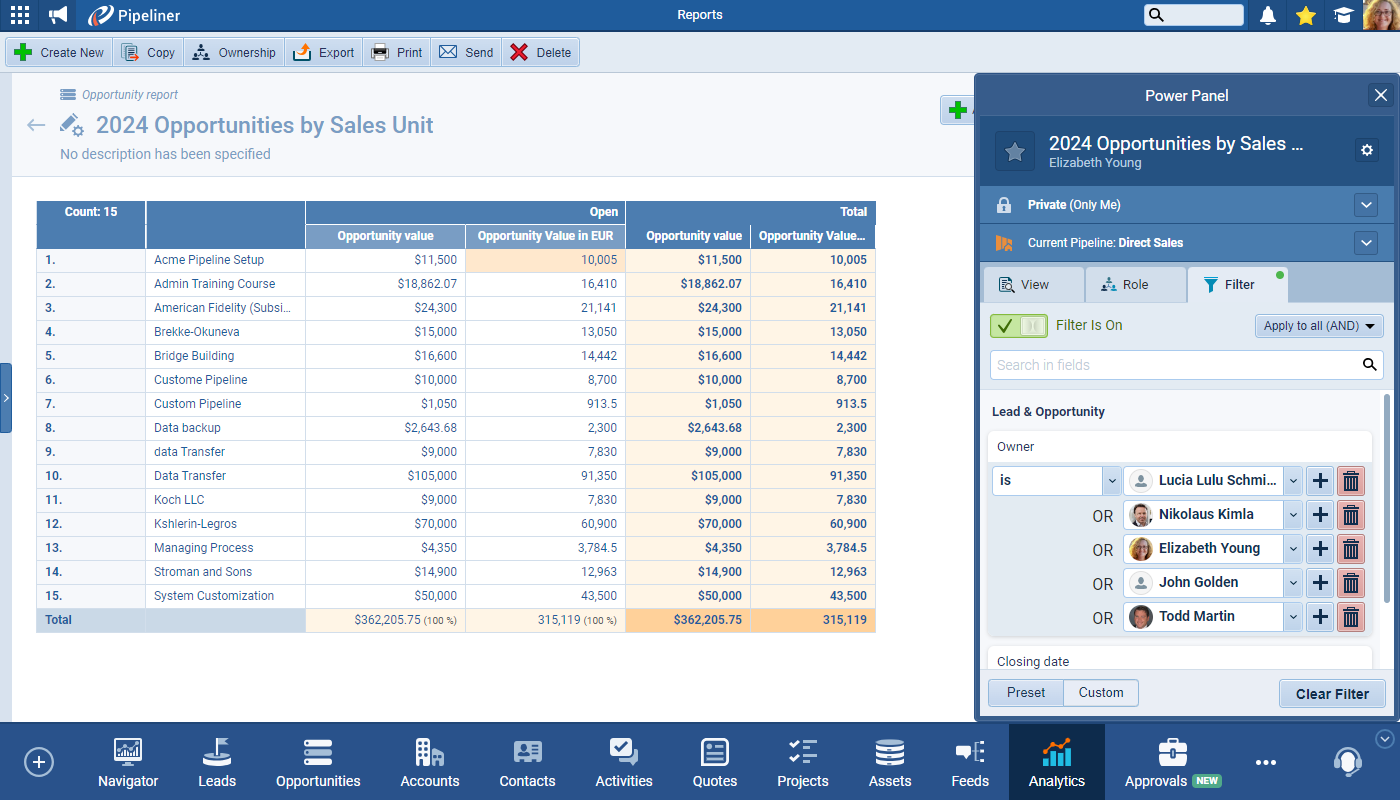Open the app grid launcher icon
1400x800 pixels.
[x=20, y=15]
